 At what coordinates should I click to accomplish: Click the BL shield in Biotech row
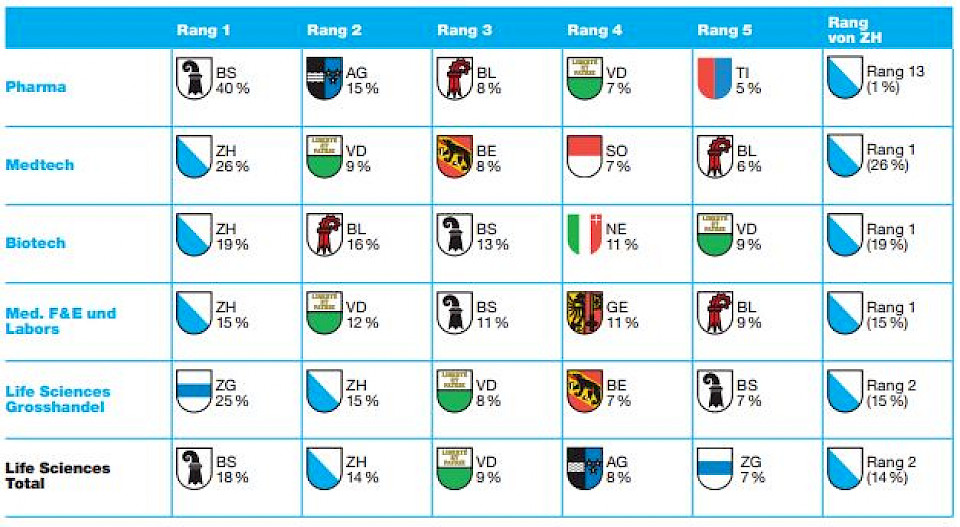pyautogui.click(x=324, y=235)
